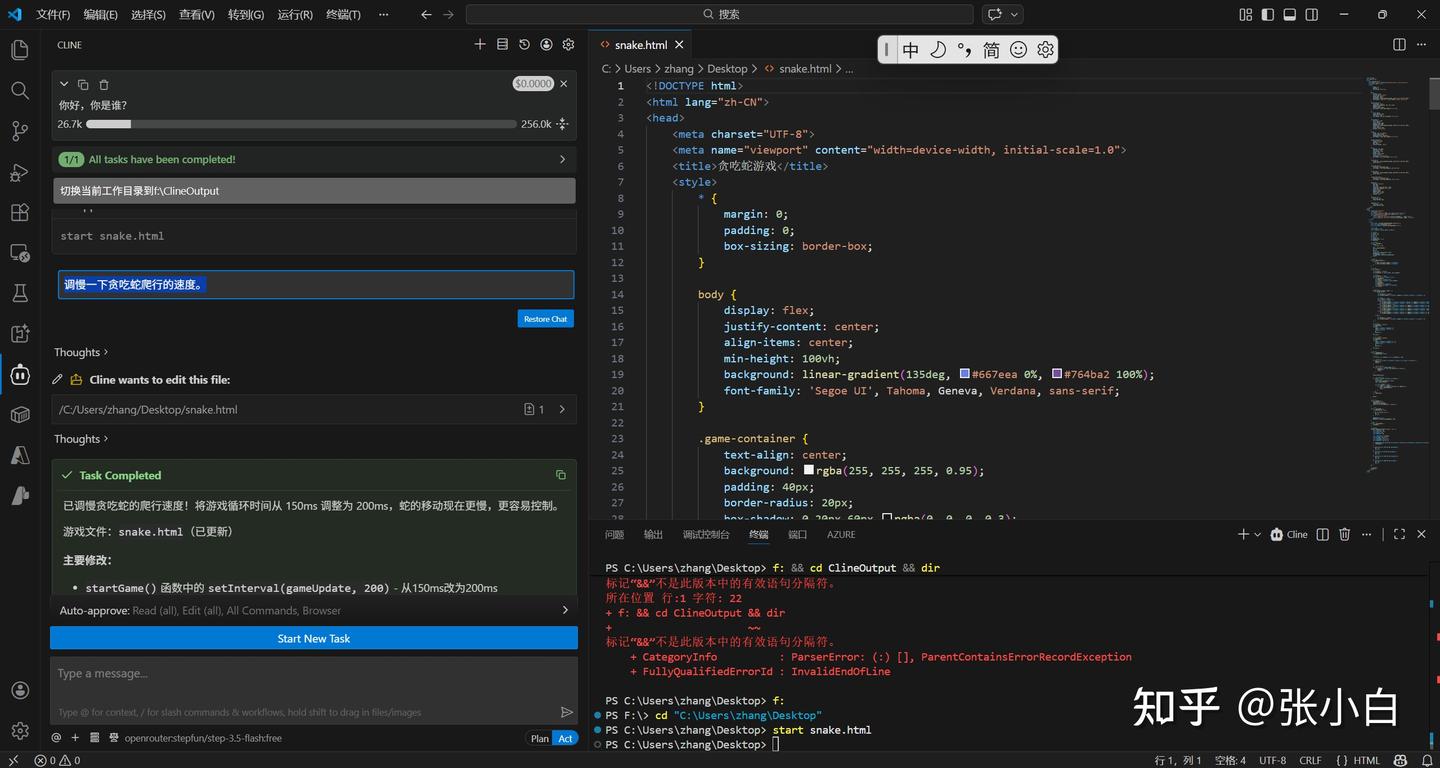Open Cline history clock icon
This screenshot has height=768, width=1440.
[x=525, y=45]
